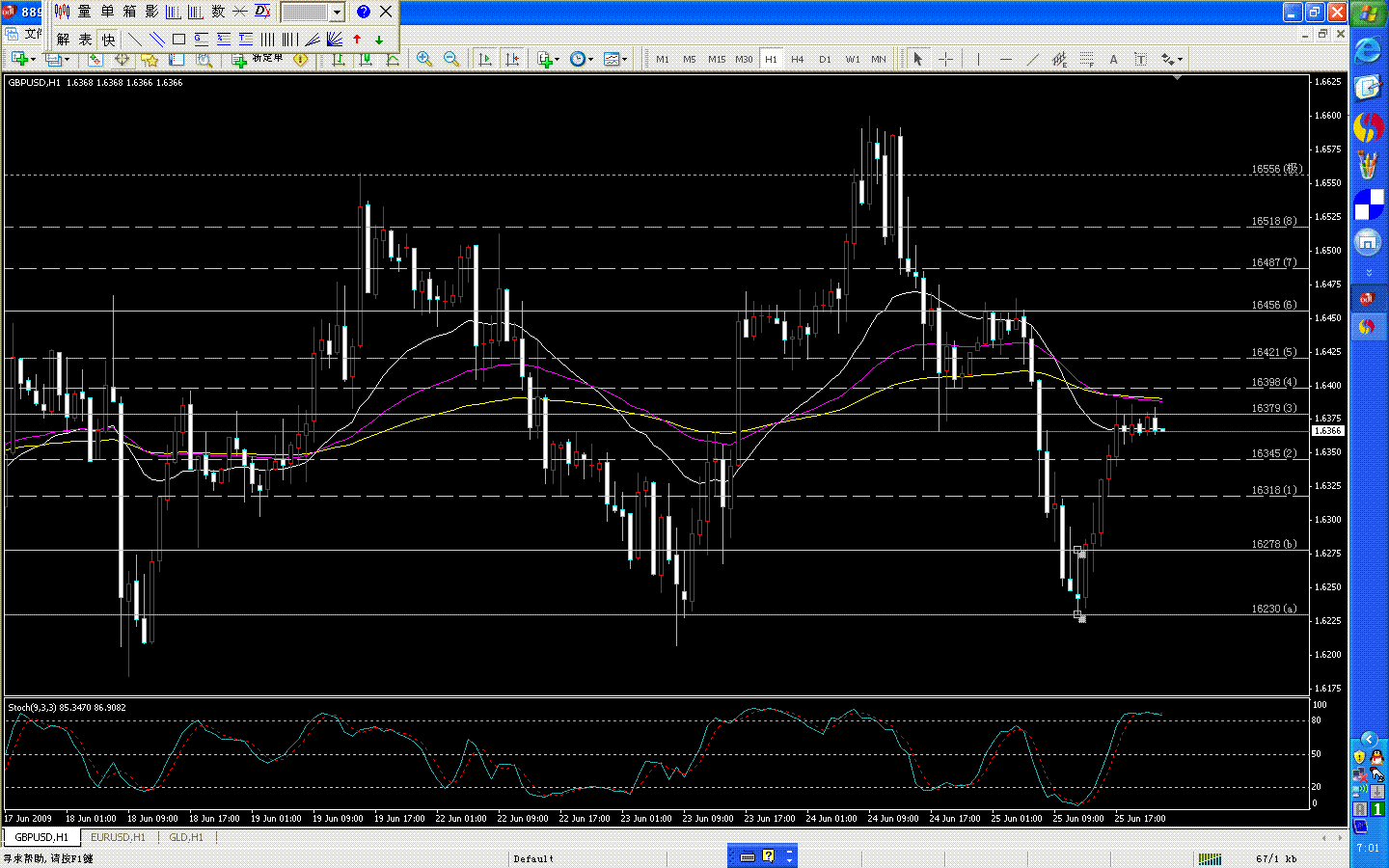This screenshot has height=868, width=1389.
Task: Select the M30 timeframe
Action: 744,59
